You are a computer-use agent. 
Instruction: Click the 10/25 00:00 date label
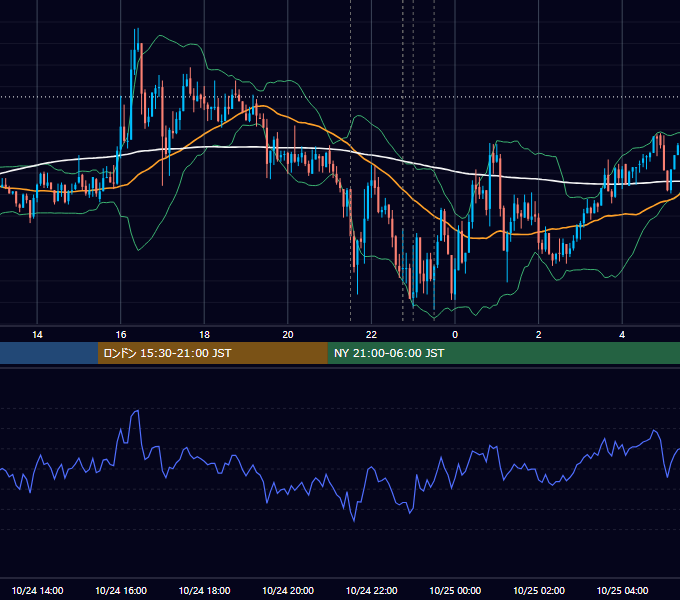tap(455, 590)
